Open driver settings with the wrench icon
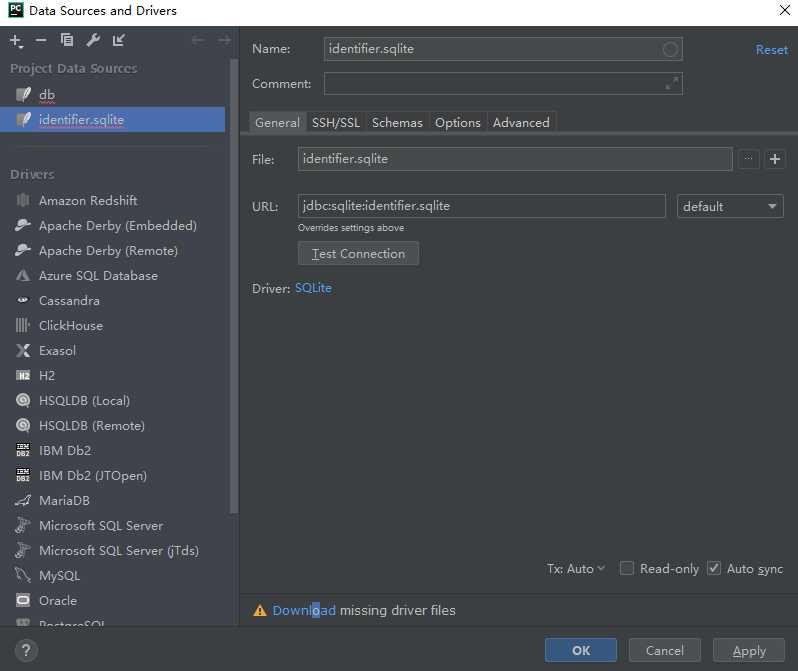This screenshot has width=798, height=671. tap(93, 40)
